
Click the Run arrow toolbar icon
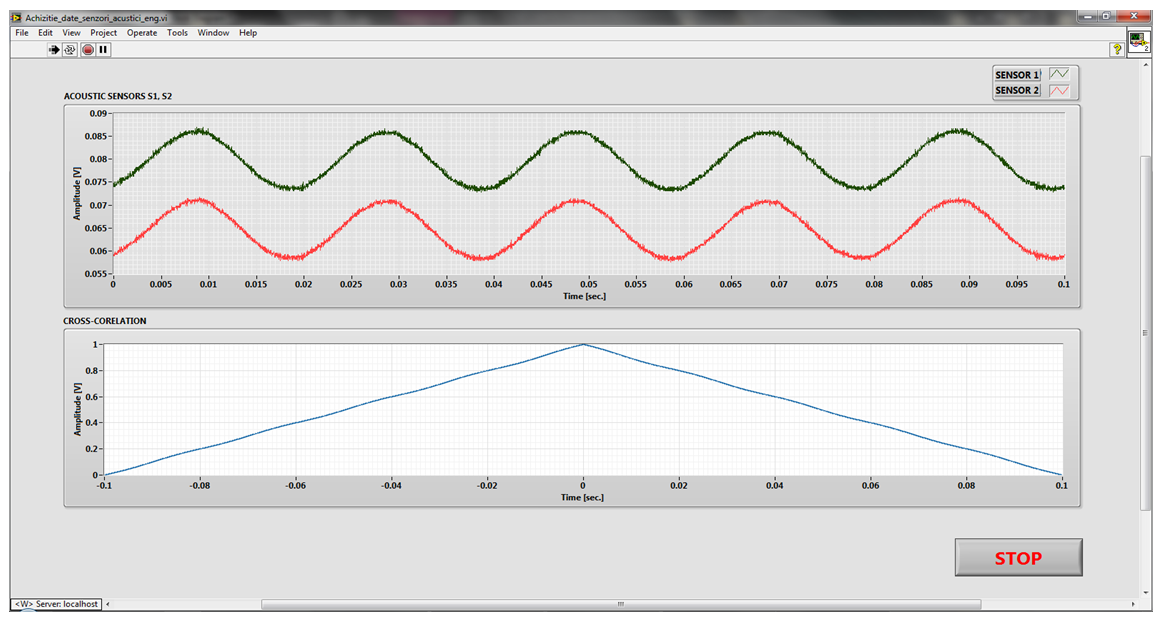tap(54, 49)
